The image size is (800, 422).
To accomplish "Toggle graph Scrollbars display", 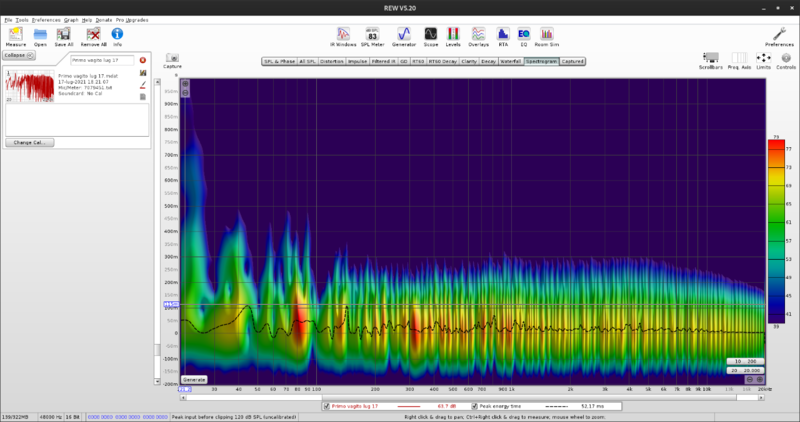I will [x=710, y=58].
